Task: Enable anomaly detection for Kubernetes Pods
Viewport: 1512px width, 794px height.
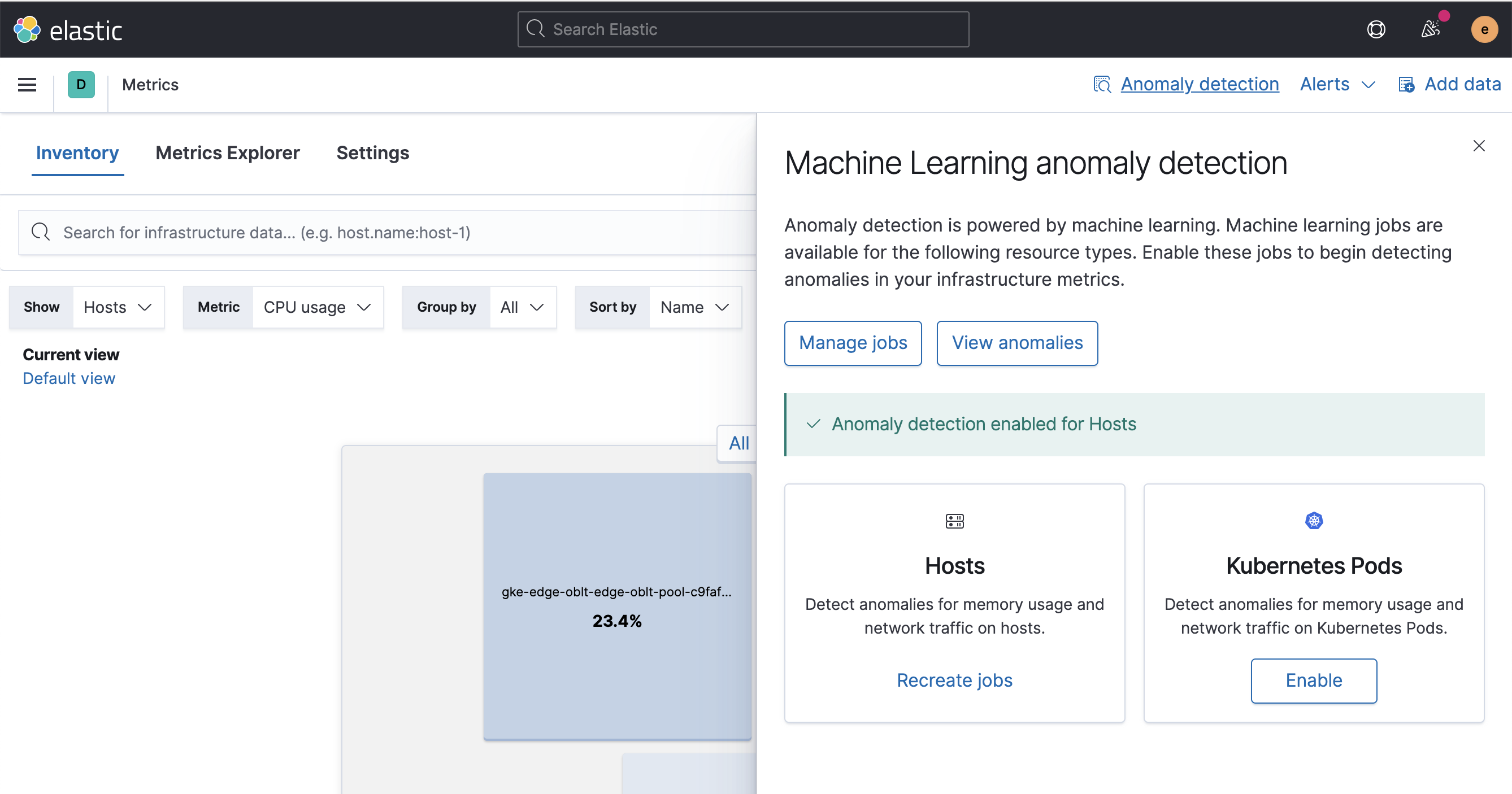Action: (1314, 680)
